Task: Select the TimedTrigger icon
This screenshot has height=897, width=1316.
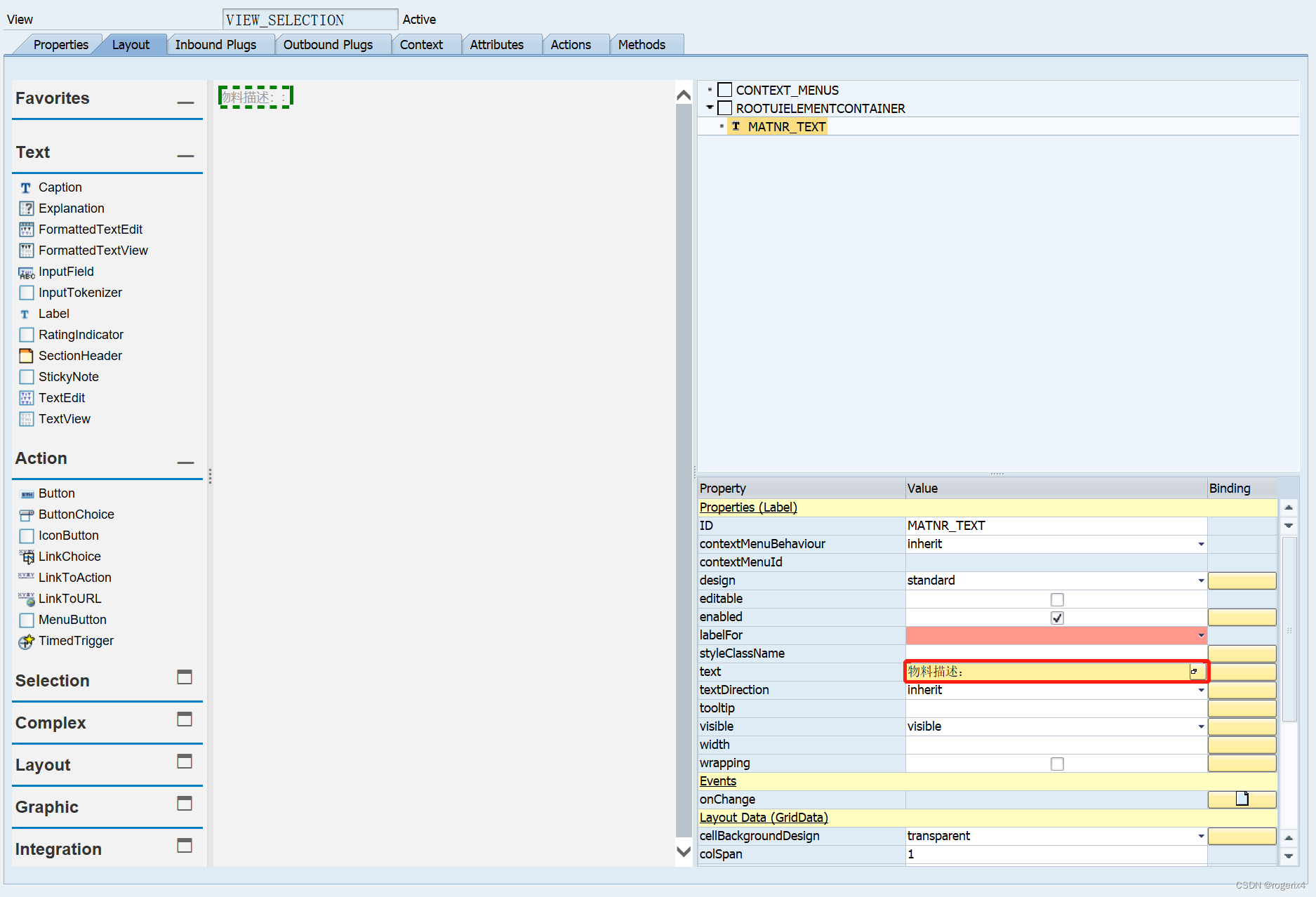Action: [x=26, y=642]
